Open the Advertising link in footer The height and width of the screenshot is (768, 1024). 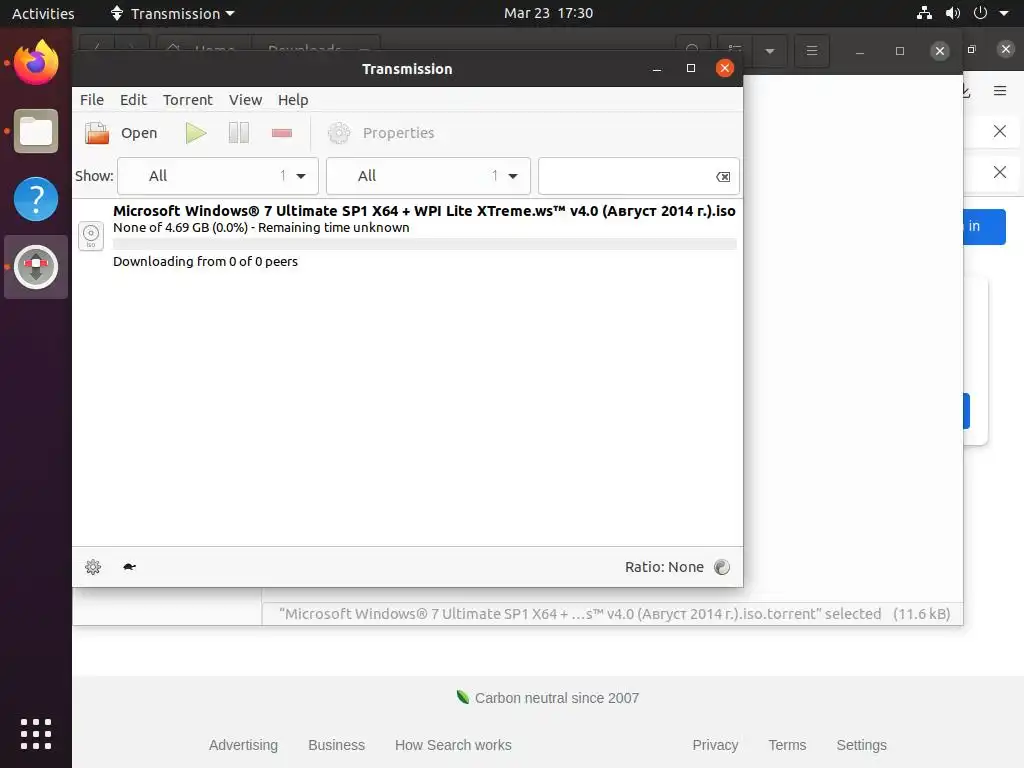tap(243, 745)
